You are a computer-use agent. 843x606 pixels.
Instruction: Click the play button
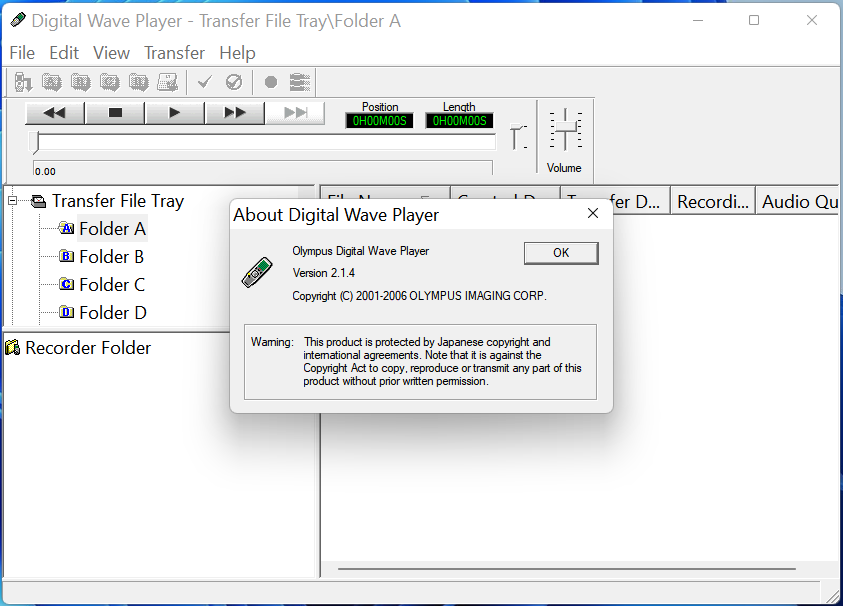175,113
